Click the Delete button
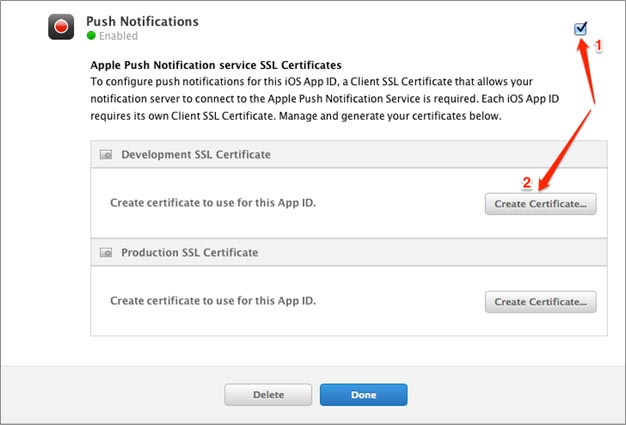This screenshot has height=425, width=626. click(268, 395)
